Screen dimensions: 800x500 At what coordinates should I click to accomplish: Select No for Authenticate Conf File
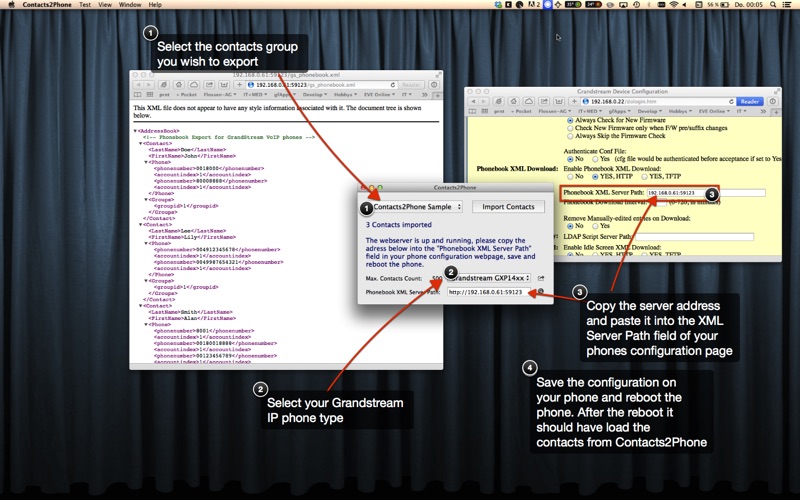pyautogui.click(x=570, y=159)
